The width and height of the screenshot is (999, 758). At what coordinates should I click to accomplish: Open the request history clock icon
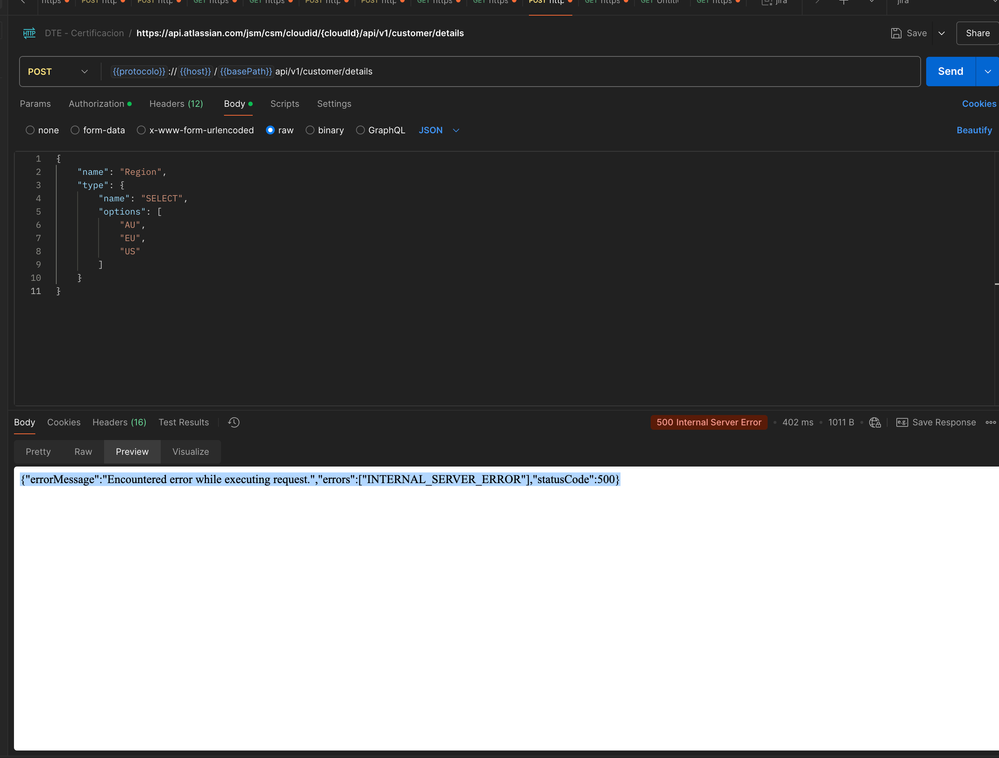coord(233,422)
